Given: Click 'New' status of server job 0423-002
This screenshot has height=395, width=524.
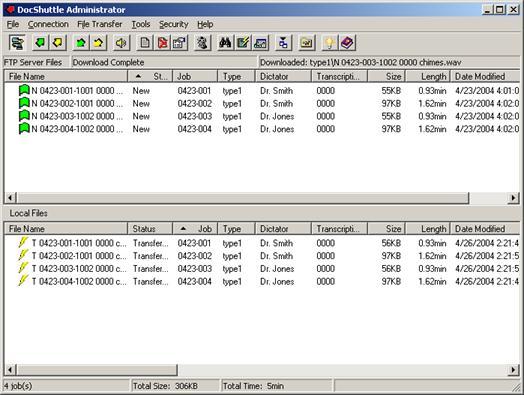Looking at the screenshot, I should click(141, 103).
